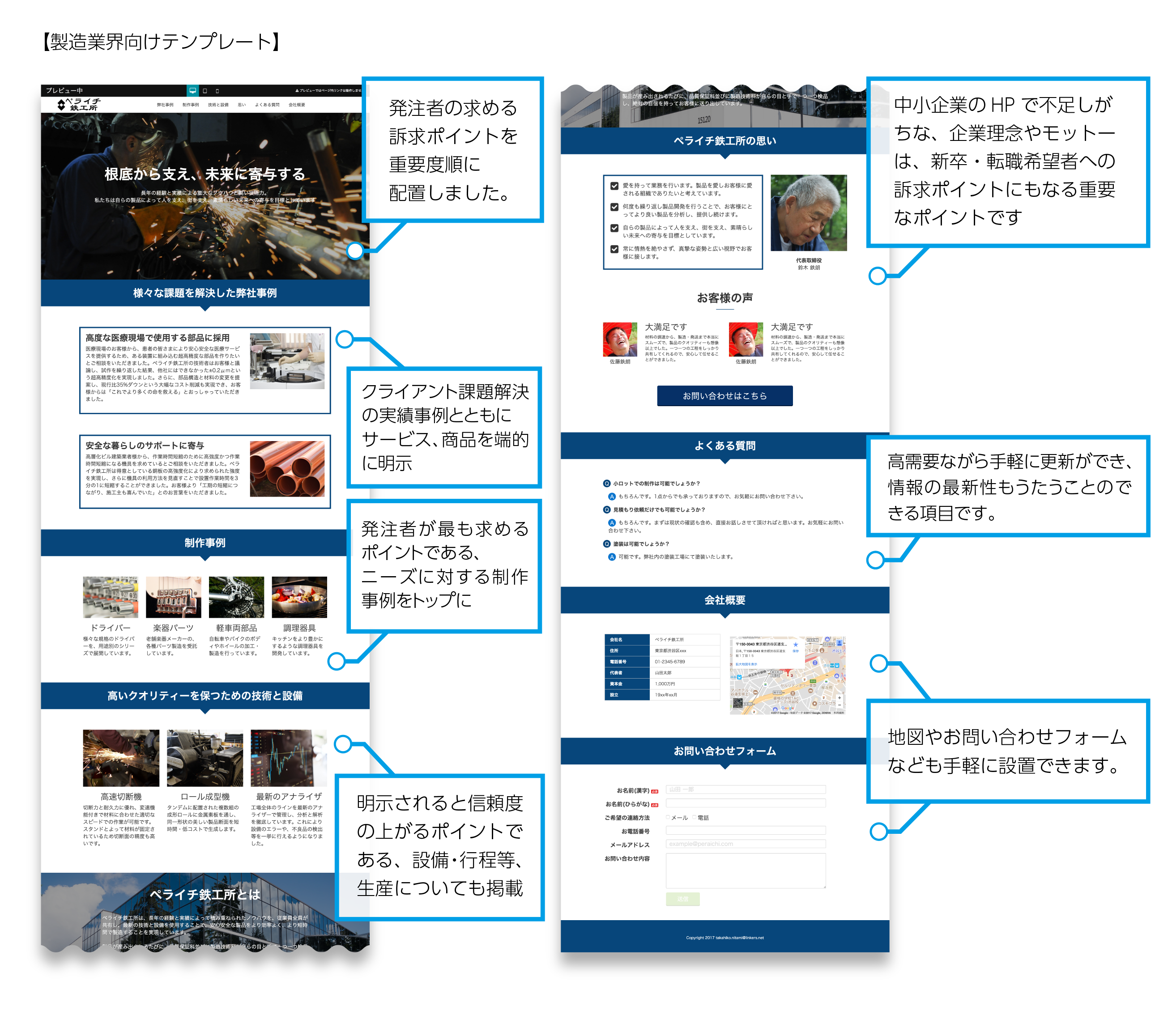The height and width of the screenshot is (1036, 1172).
Task: Click the save star icon on map
Action: pyautogui.click(x=796, y=645)
